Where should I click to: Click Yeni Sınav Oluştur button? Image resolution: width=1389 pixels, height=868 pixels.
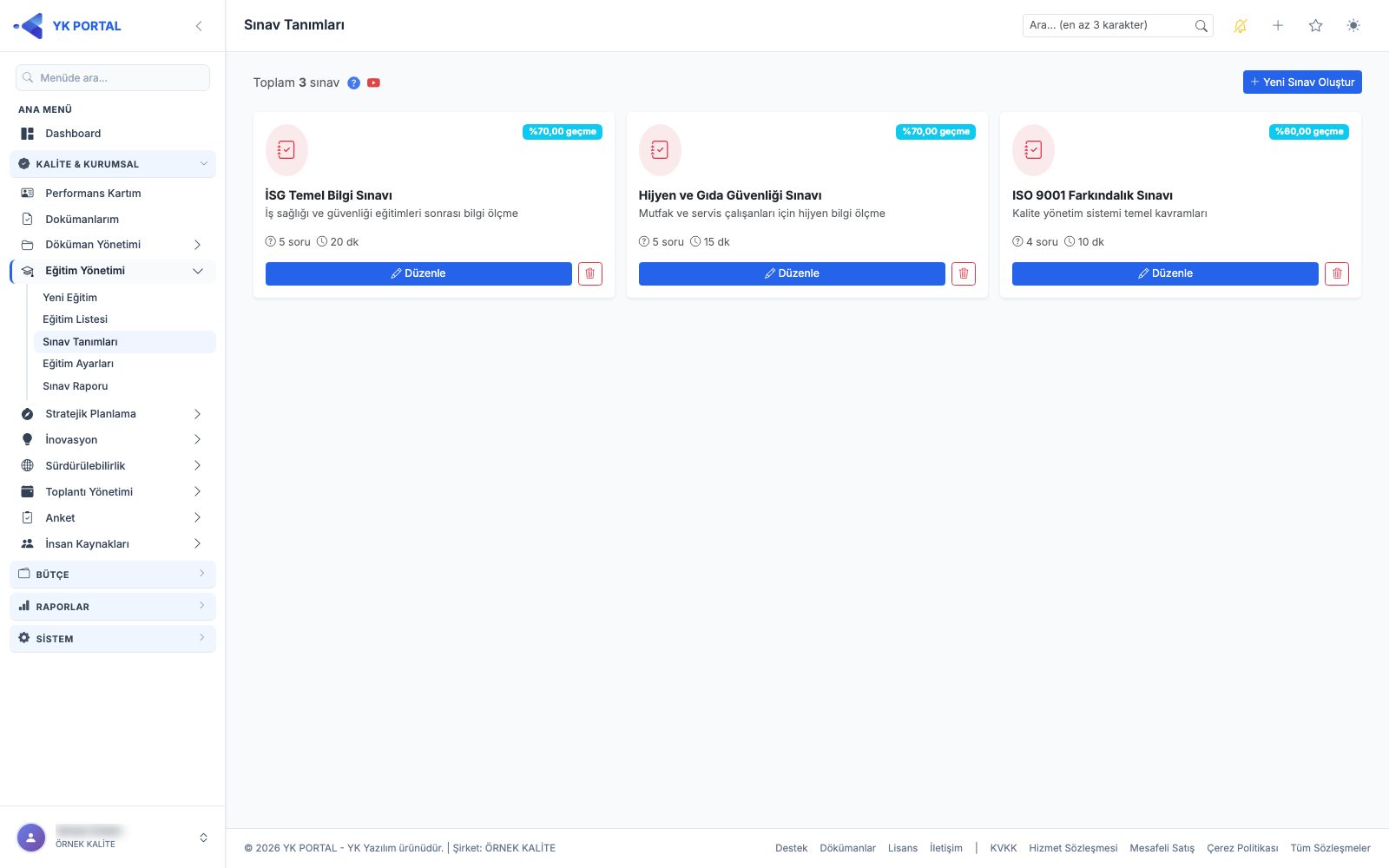(1302, 82)
